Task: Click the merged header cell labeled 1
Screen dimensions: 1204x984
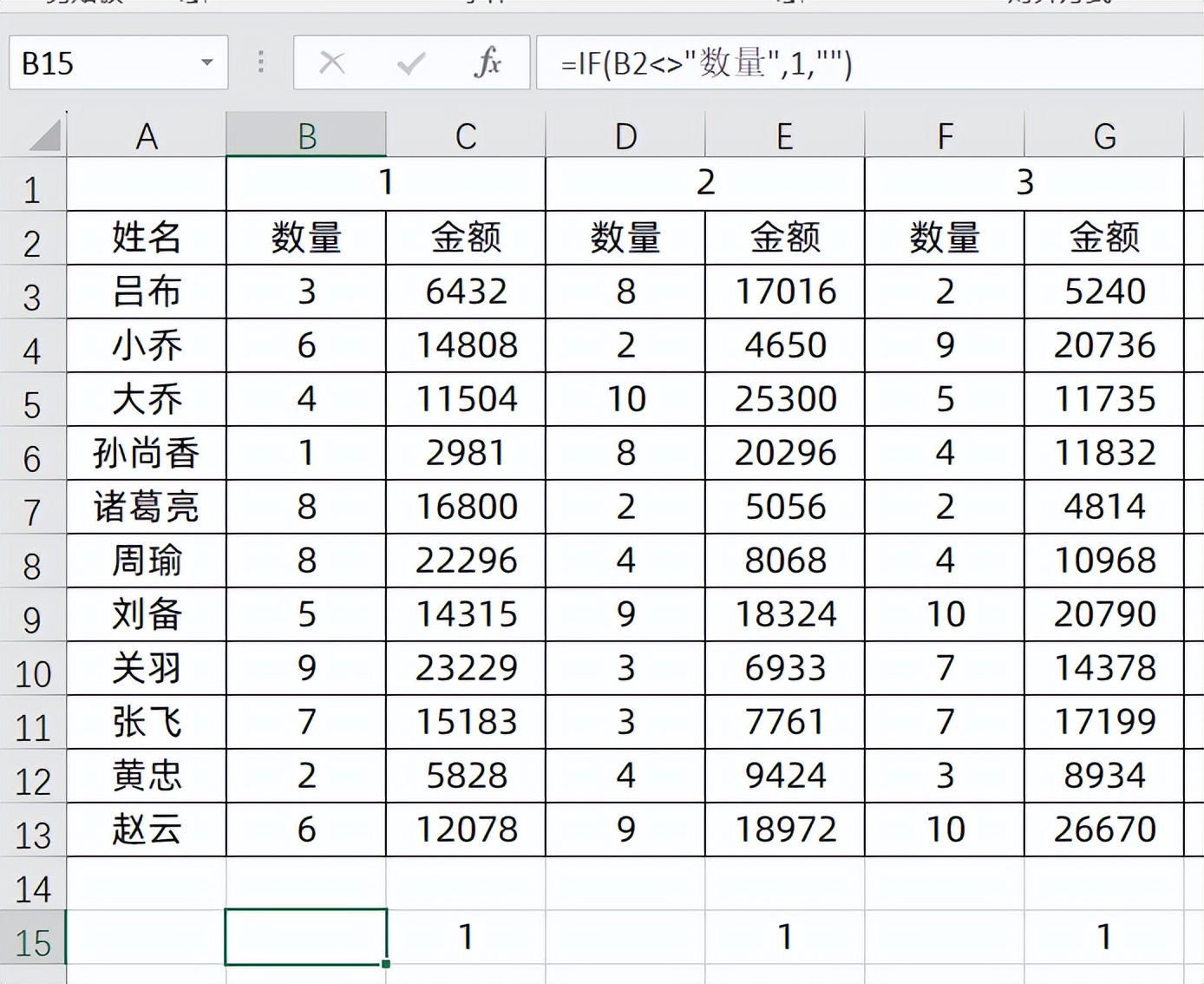Action: [x=384, y=184]
